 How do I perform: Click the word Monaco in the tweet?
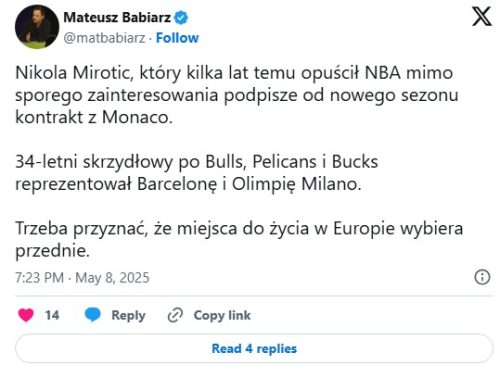(x=137, y=117)
